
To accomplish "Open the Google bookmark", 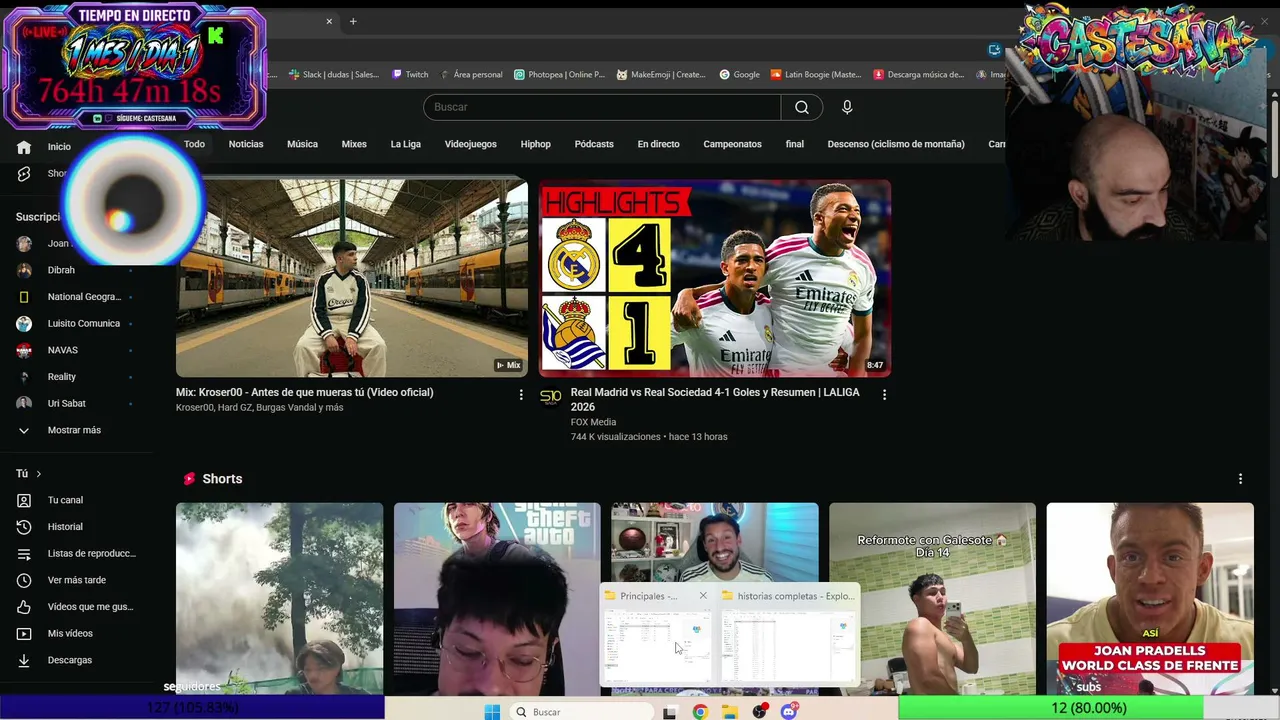I will pos(739,74).
